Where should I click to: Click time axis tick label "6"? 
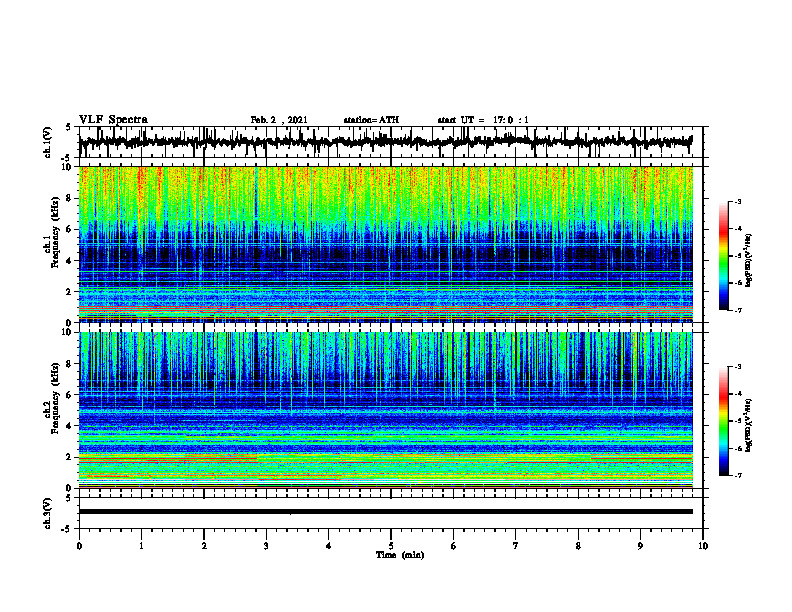pos(454,546)
